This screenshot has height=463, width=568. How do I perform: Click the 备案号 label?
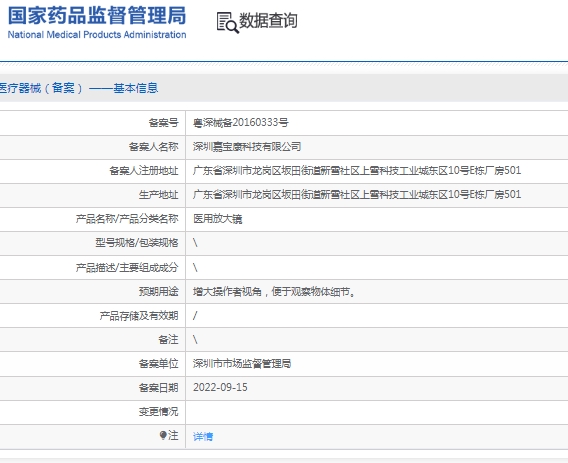[163, 123]
